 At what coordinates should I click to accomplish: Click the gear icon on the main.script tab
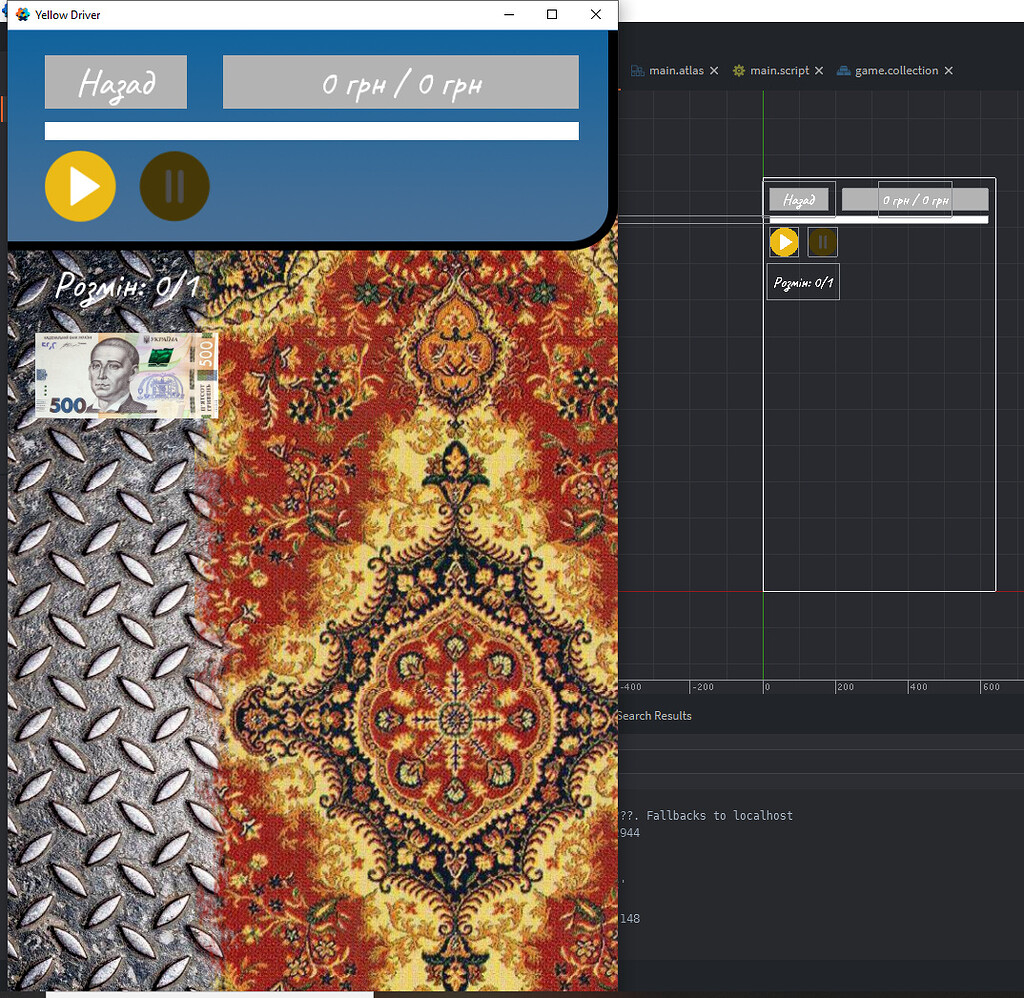[x=741, y=70]
